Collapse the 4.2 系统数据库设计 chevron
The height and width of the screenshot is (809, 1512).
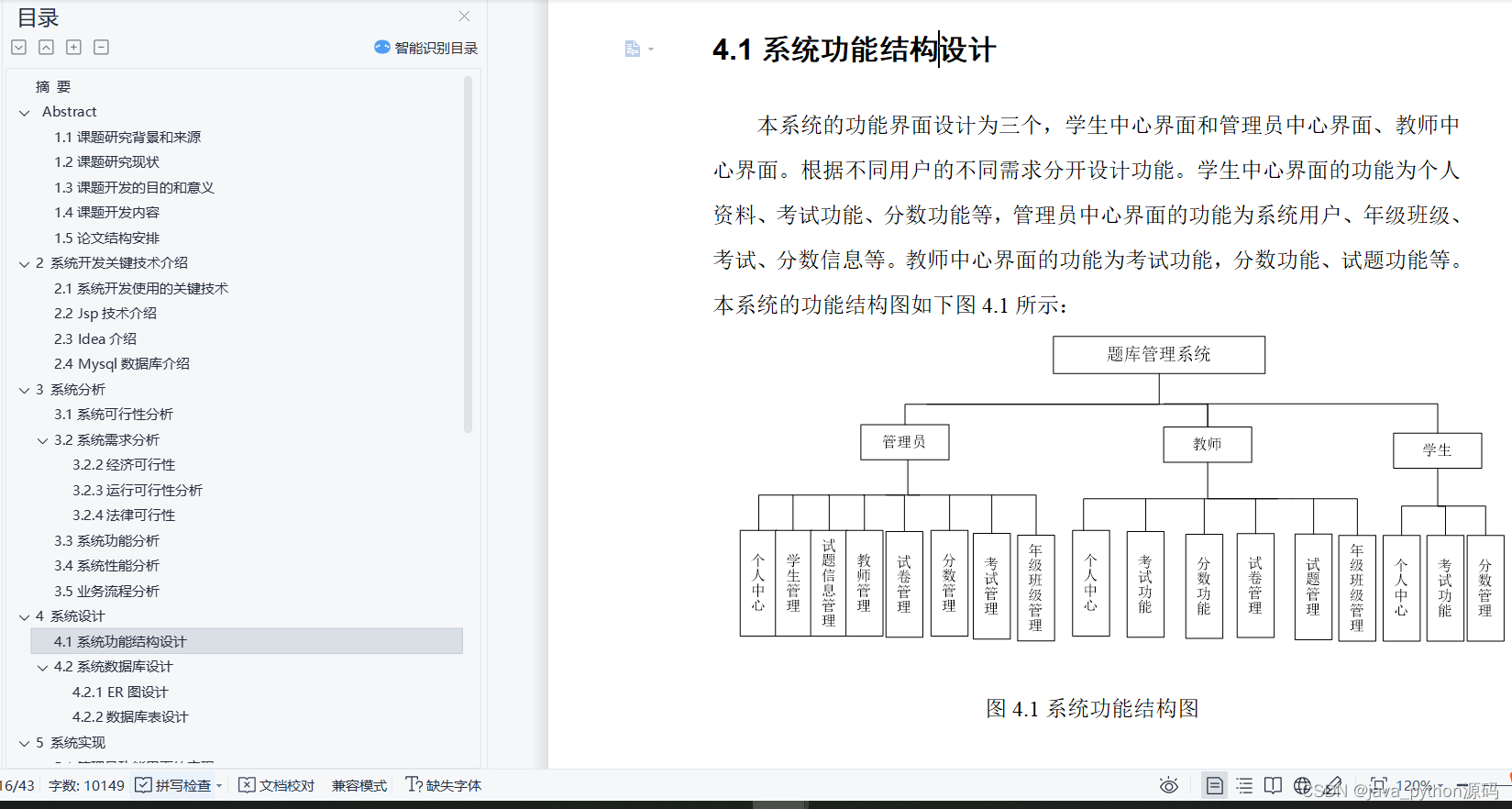click(x=43, y=668)
